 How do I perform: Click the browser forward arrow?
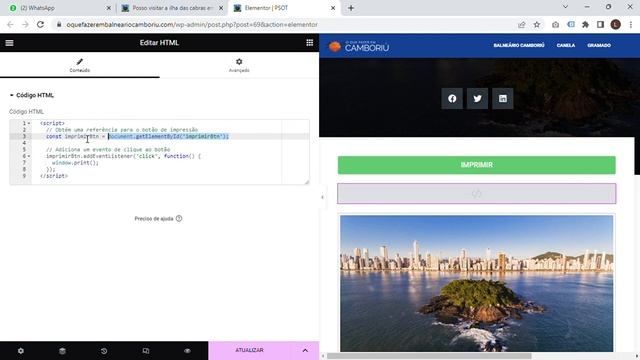(25, 24)
